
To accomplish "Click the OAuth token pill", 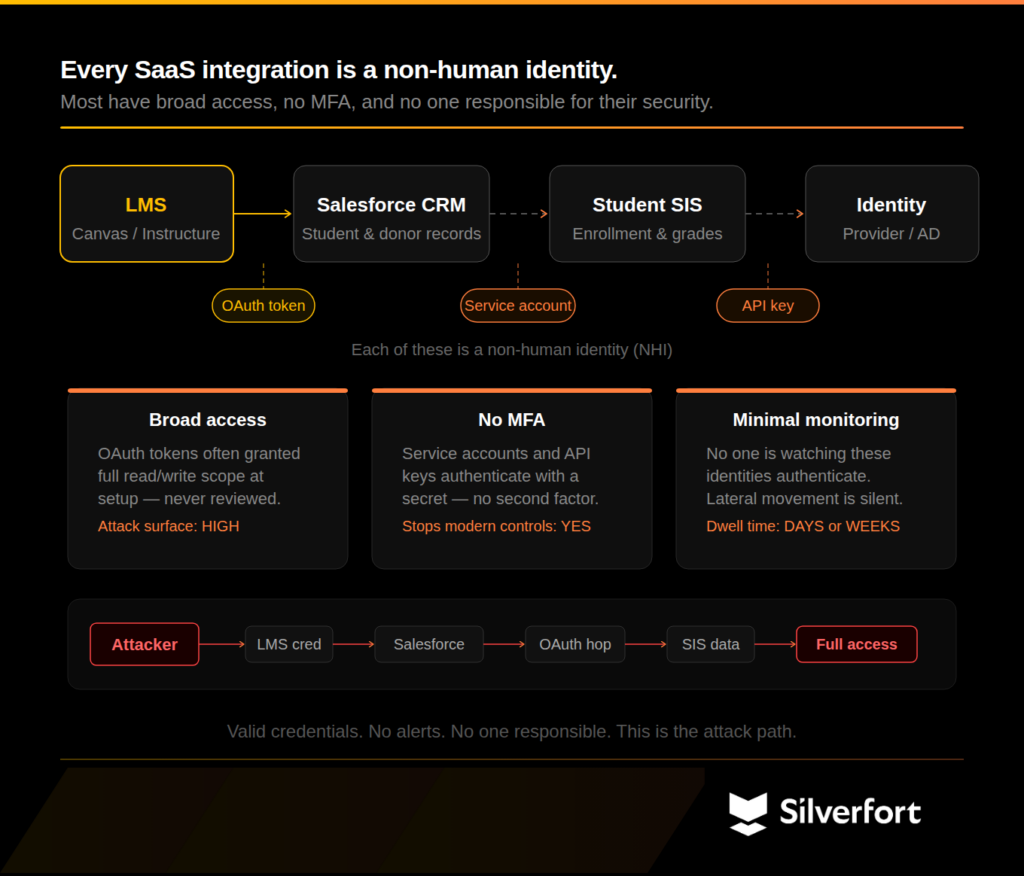I will 263,306.
